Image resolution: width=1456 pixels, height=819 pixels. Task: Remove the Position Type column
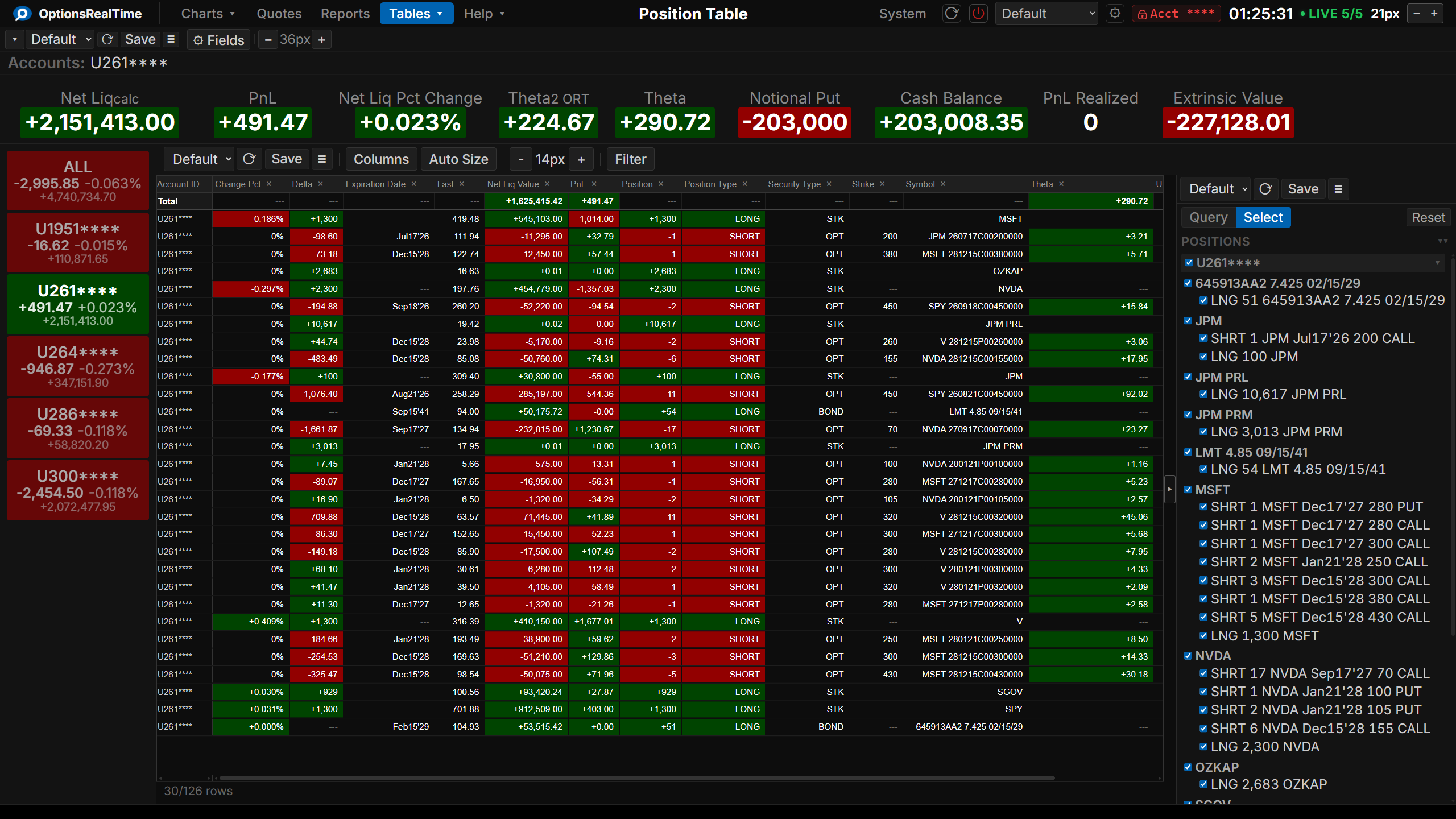(745, 184)
